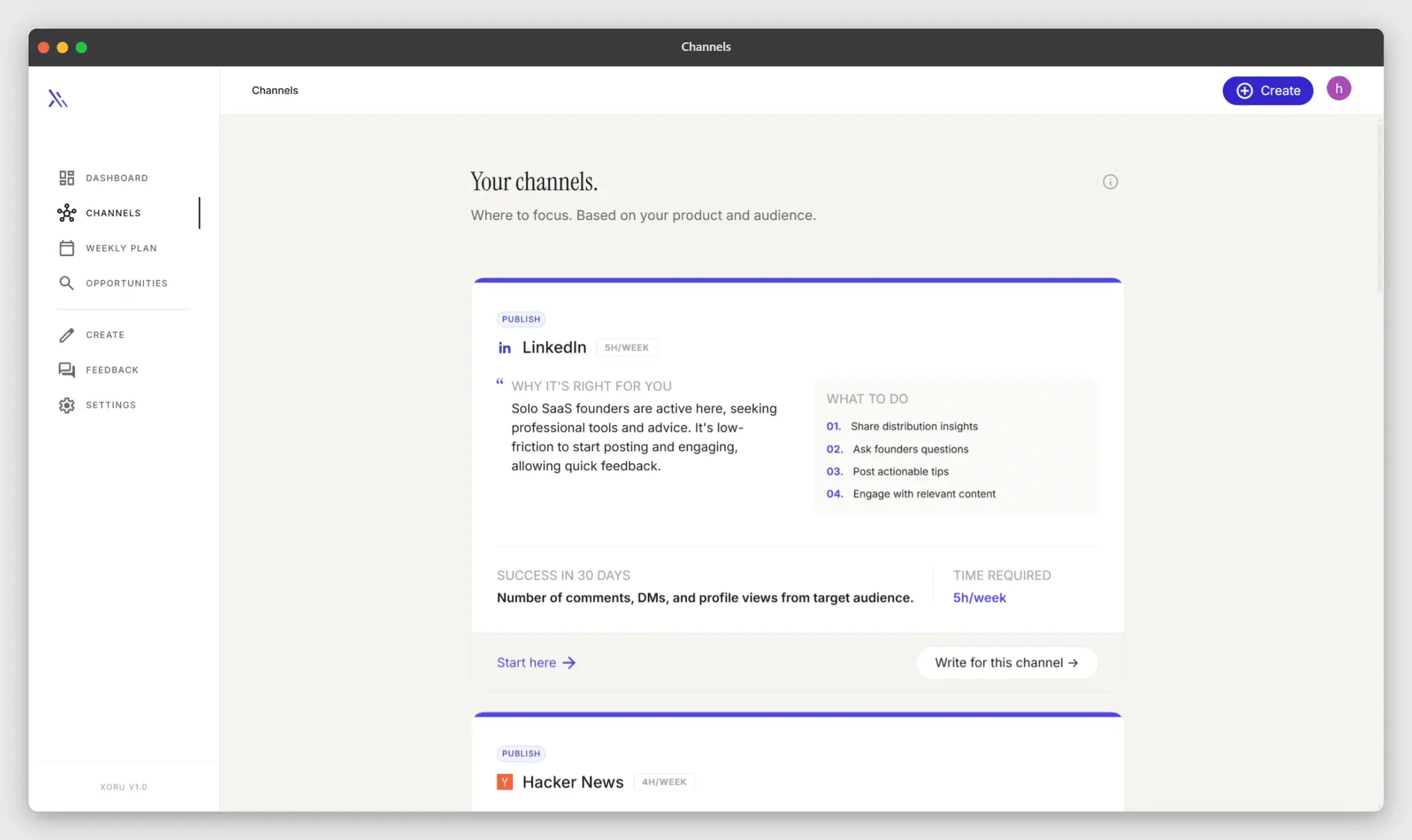1412x840 pixels.
Task: Click the arrow icon next to Start here
Action: click(x=569, y=663)
